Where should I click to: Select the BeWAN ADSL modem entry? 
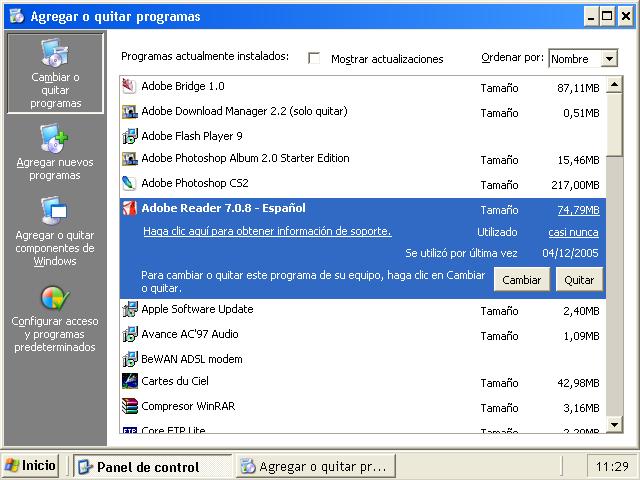(362, 359)
